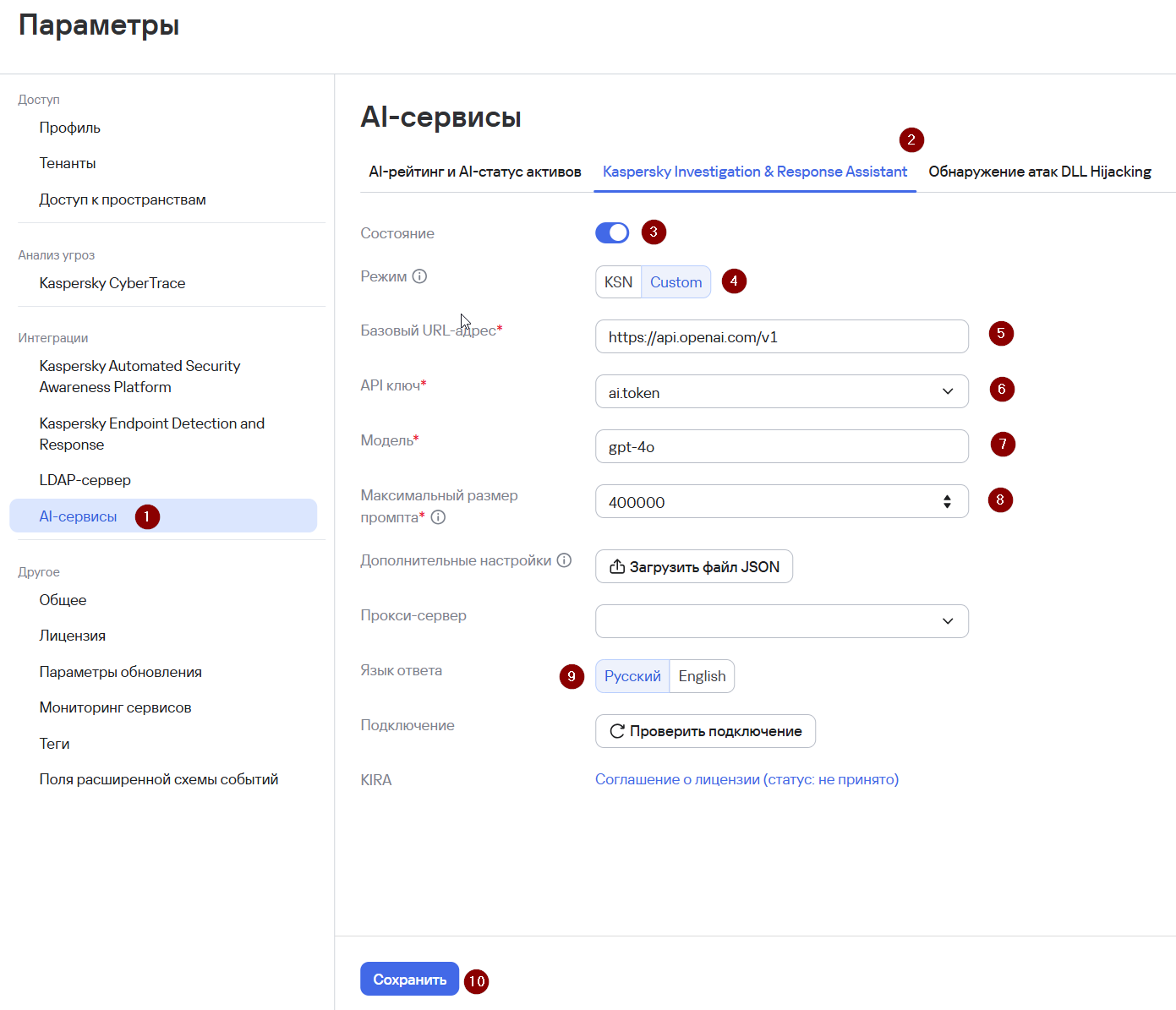Click the Максимальный размер промпта field
The width and height of the screenshot is (1176, 1010).
point(782,501)
